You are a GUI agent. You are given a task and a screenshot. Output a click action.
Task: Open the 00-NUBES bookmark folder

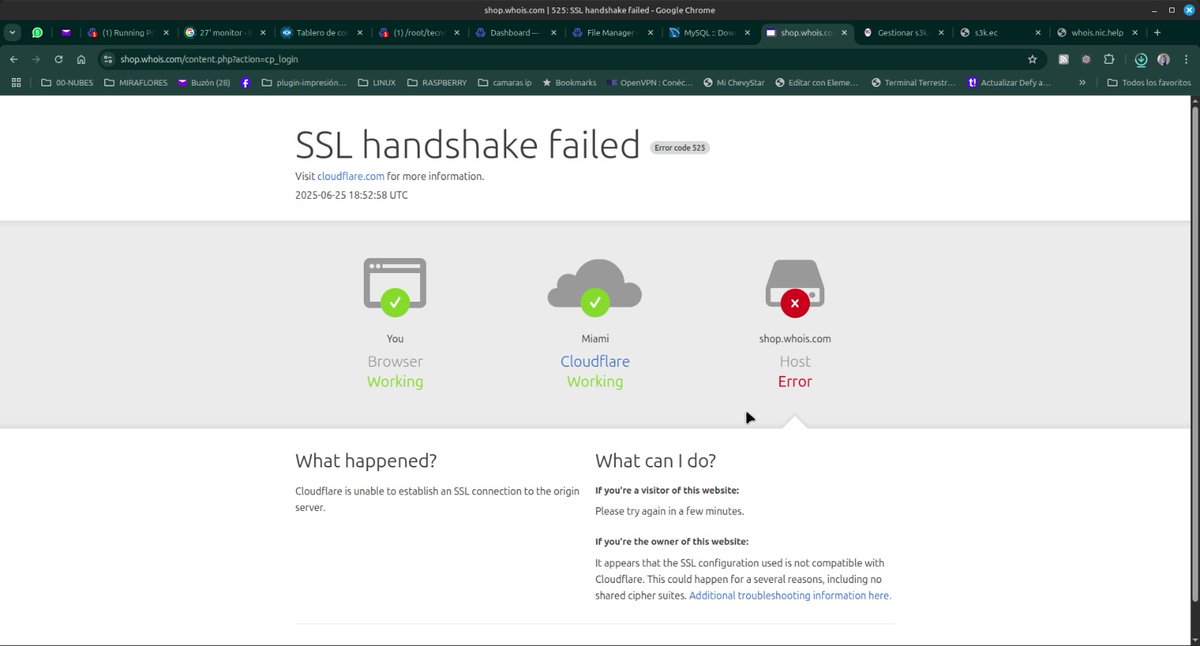point(67,83)
